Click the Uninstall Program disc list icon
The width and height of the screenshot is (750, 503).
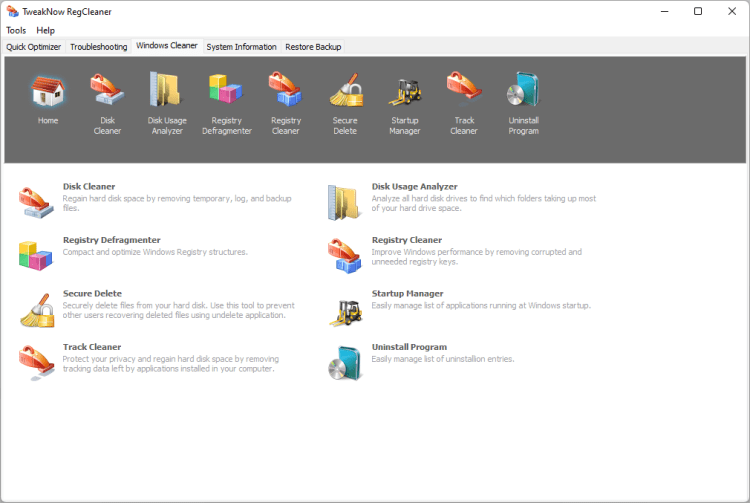point(344,363)
